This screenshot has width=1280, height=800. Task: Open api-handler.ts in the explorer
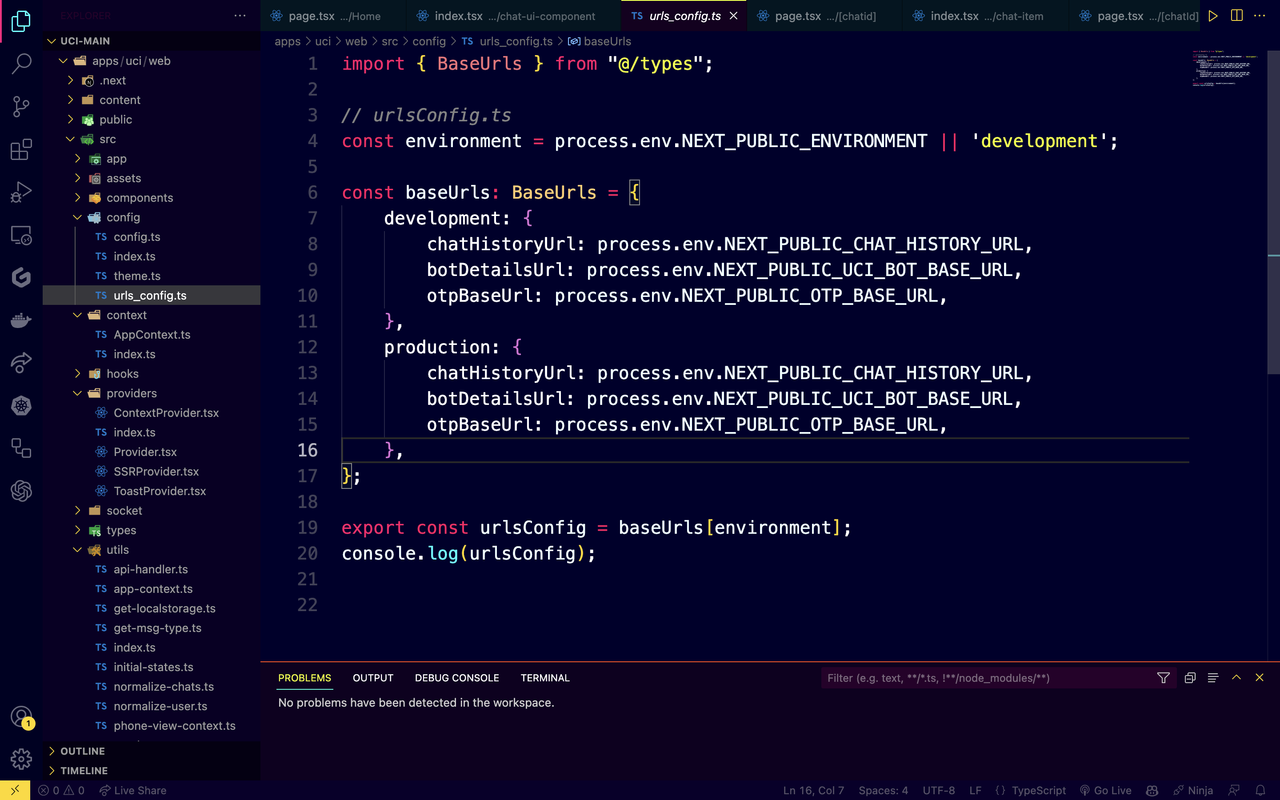(x=151, y=569)
